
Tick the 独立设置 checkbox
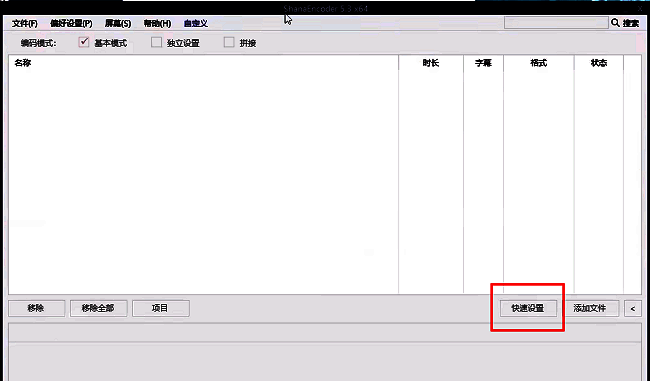click(156, 42)
